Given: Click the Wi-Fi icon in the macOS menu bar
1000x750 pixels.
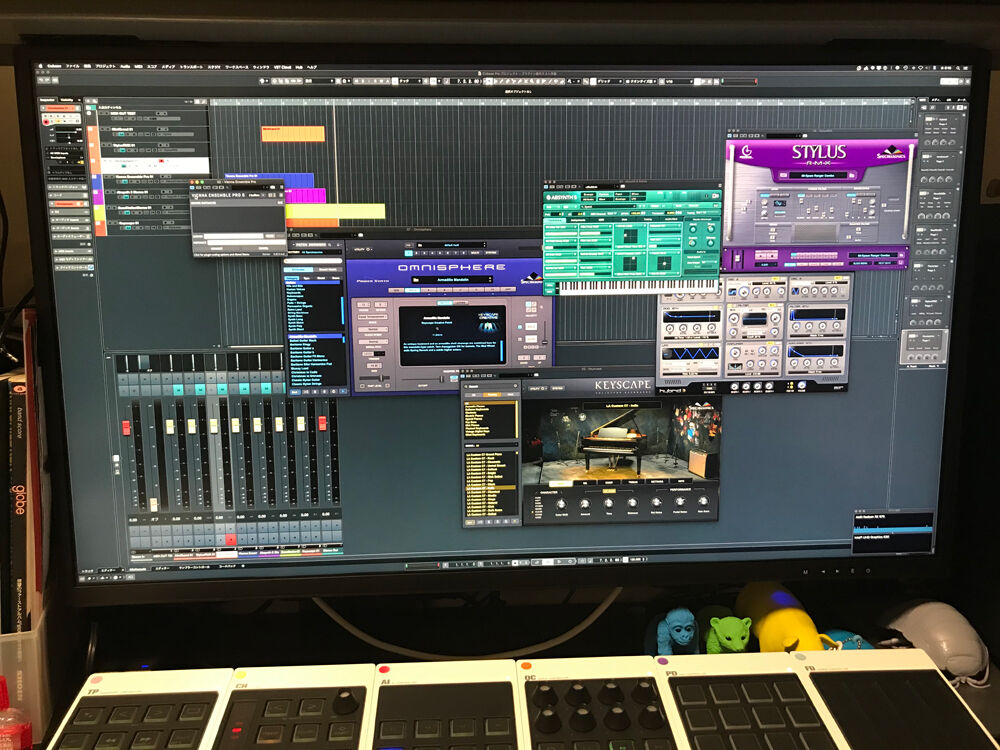Looking at the screenshot, I should tap(920, 67).
